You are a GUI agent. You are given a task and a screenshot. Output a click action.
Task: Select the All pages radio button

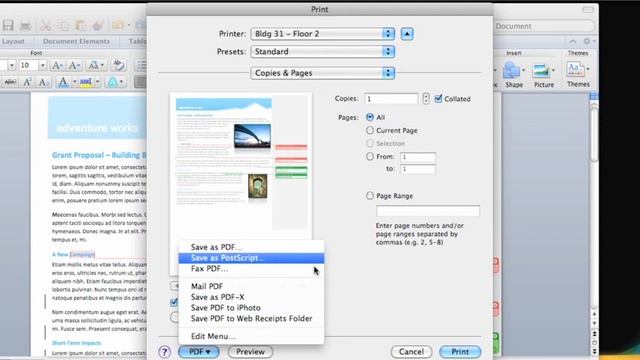[370, 117]
